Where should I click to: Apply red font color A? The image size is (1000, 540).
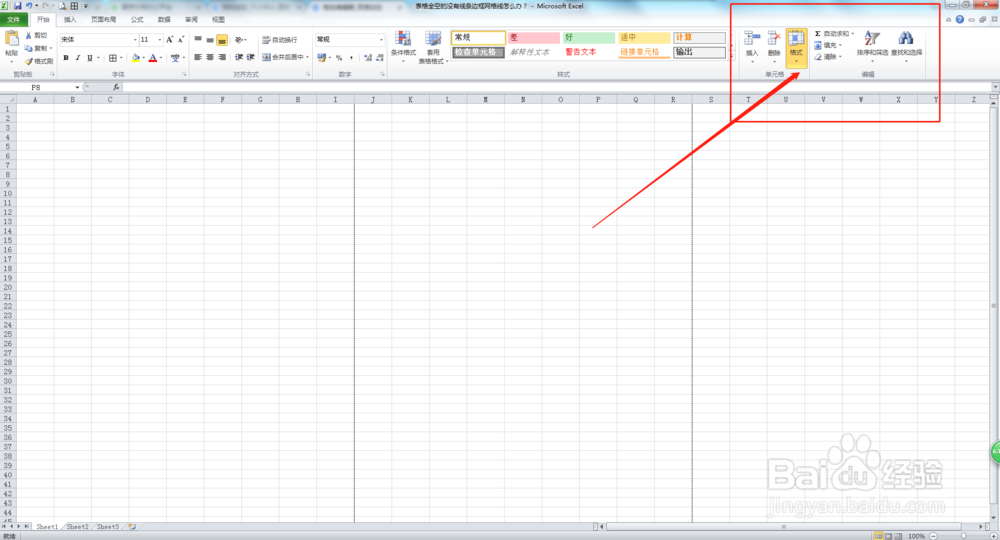[153, 57]
